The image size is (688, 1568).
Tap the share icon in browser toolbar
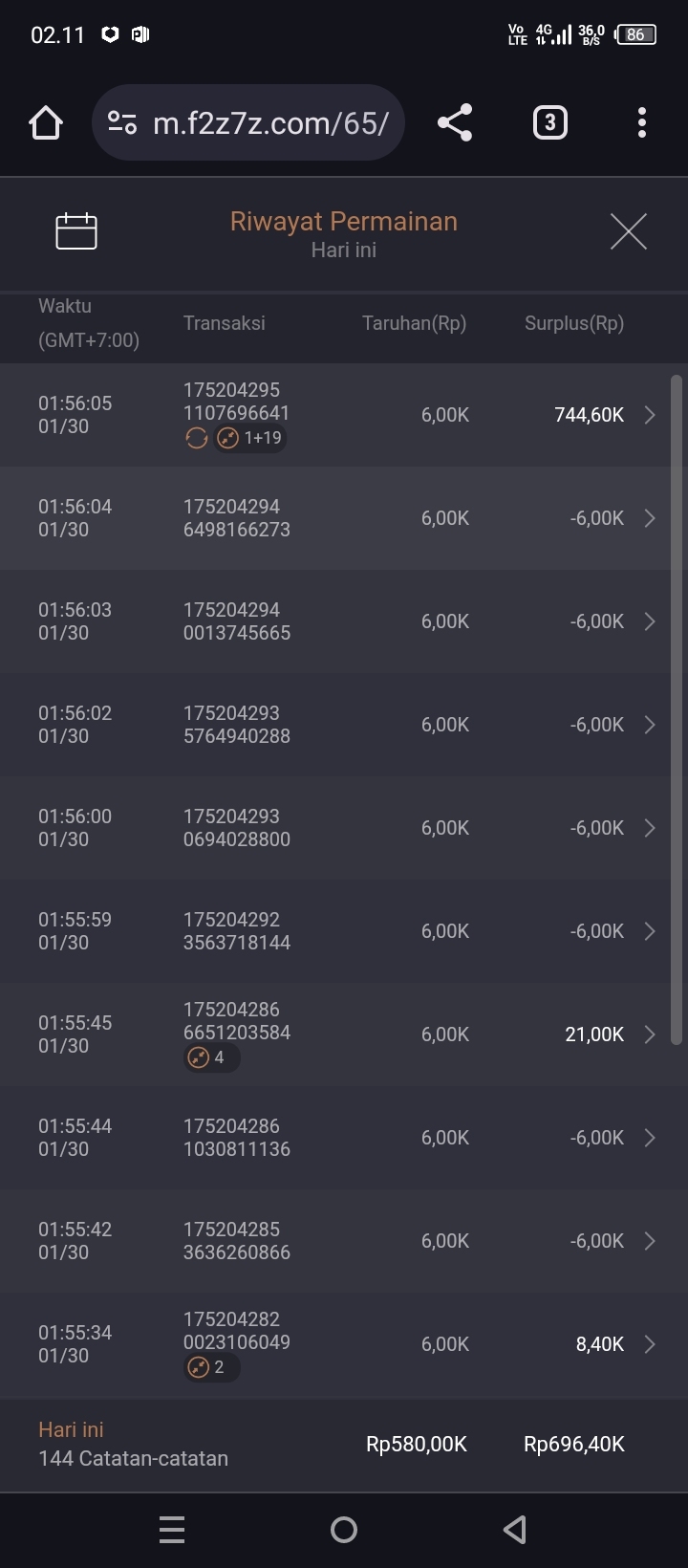tap(455, 122)
